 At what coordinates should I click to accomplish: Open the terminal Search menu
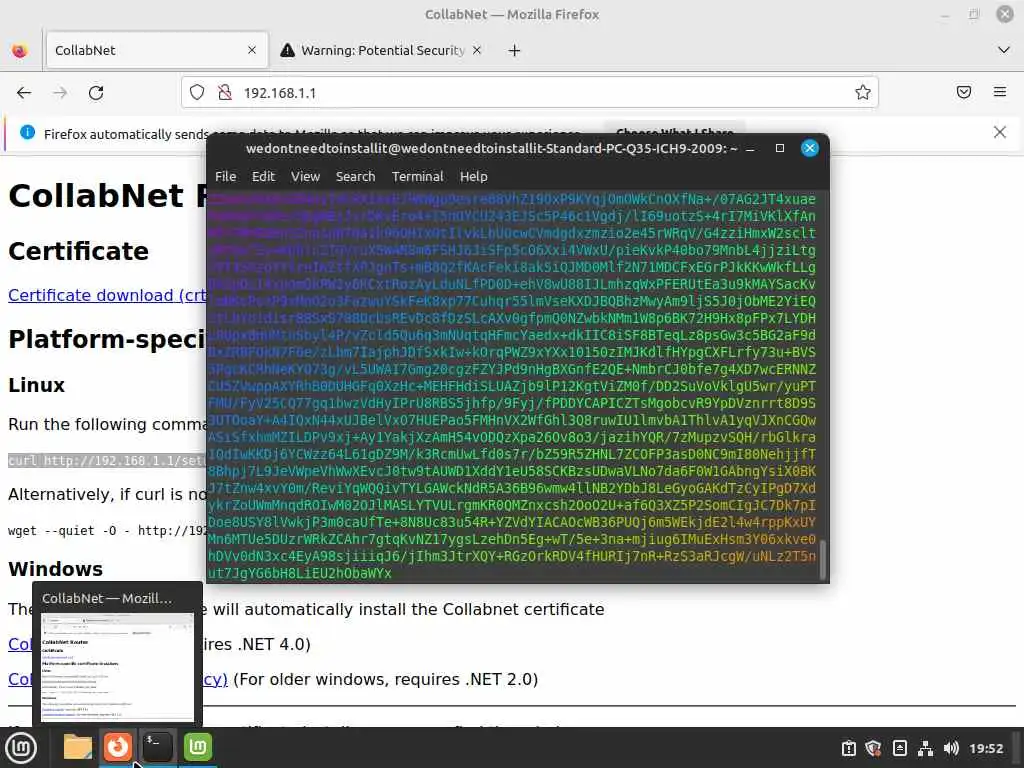coord(355,176)
